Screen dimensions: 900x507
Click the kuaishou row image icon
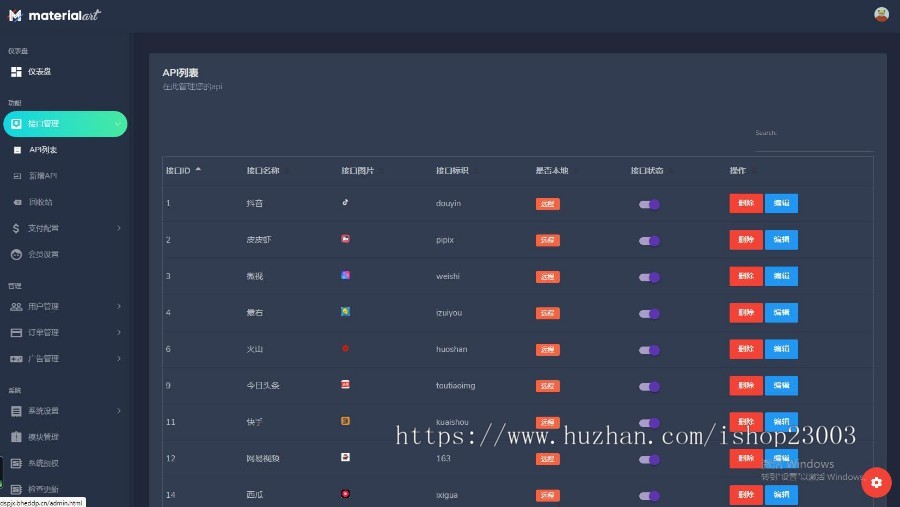[x=345, y=421]
